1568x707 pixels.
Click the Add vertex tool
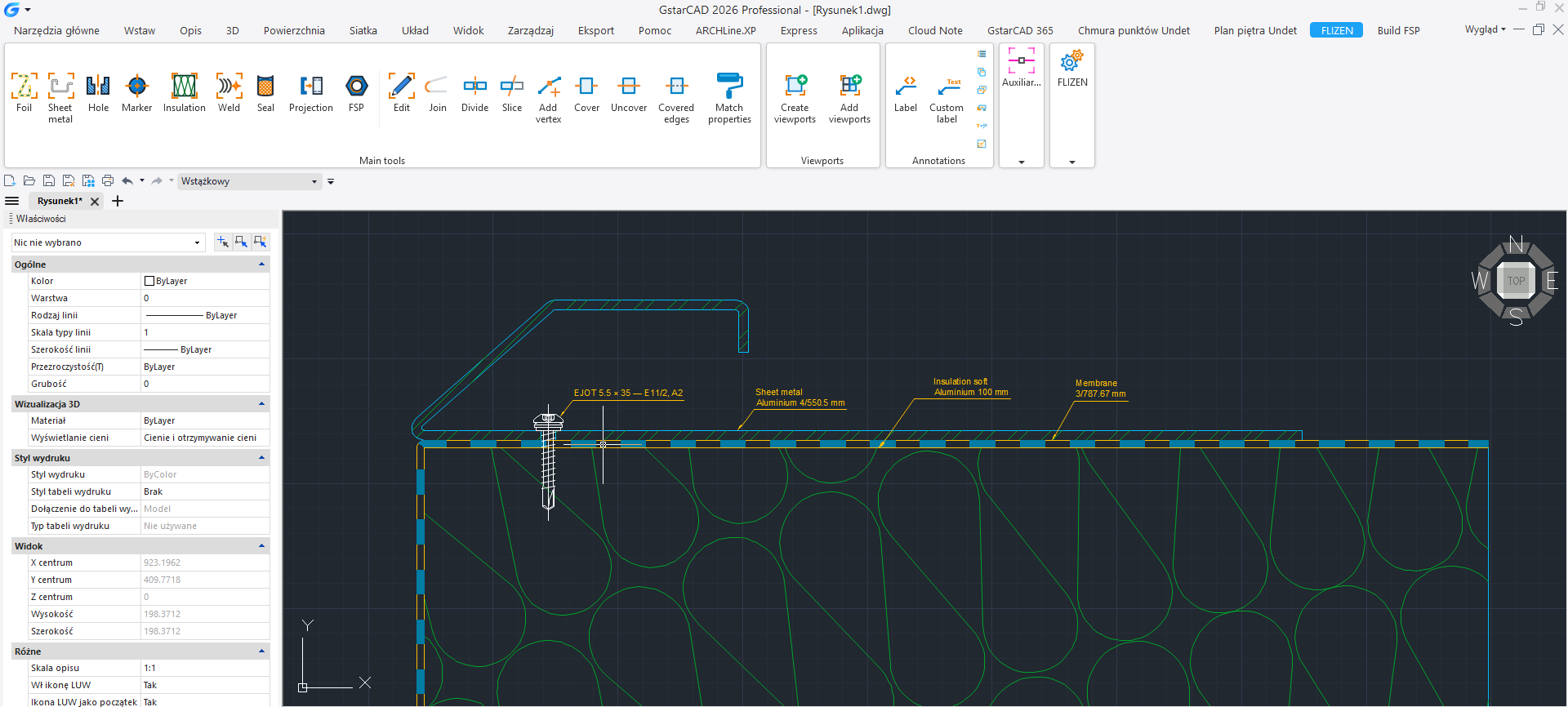pyautogui.click(x=549, y=98)
